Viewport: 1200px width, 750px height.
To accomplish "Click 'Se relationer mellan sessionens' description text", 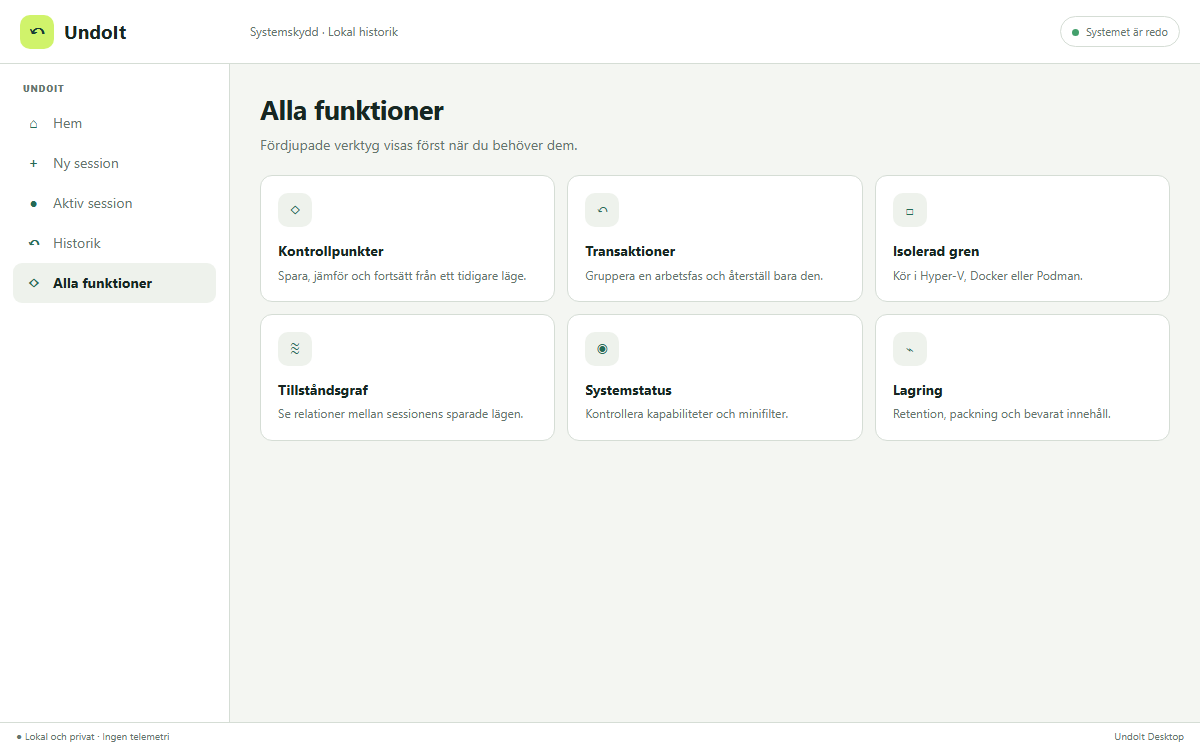I will 400,414.
